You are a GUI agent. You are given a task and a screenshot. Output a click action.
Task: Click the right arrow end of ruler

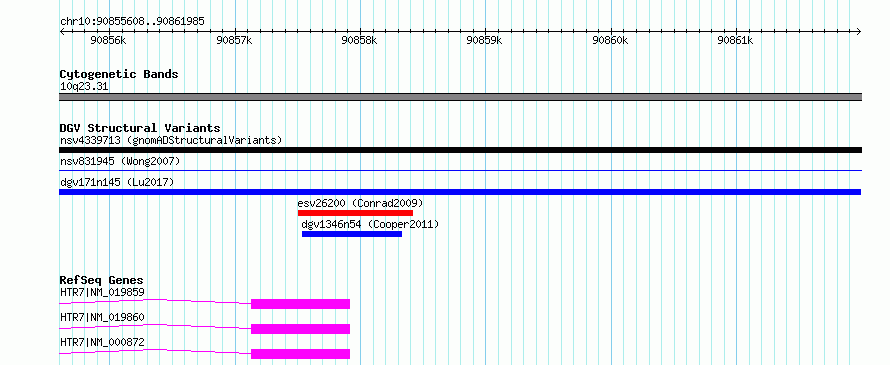858,31
